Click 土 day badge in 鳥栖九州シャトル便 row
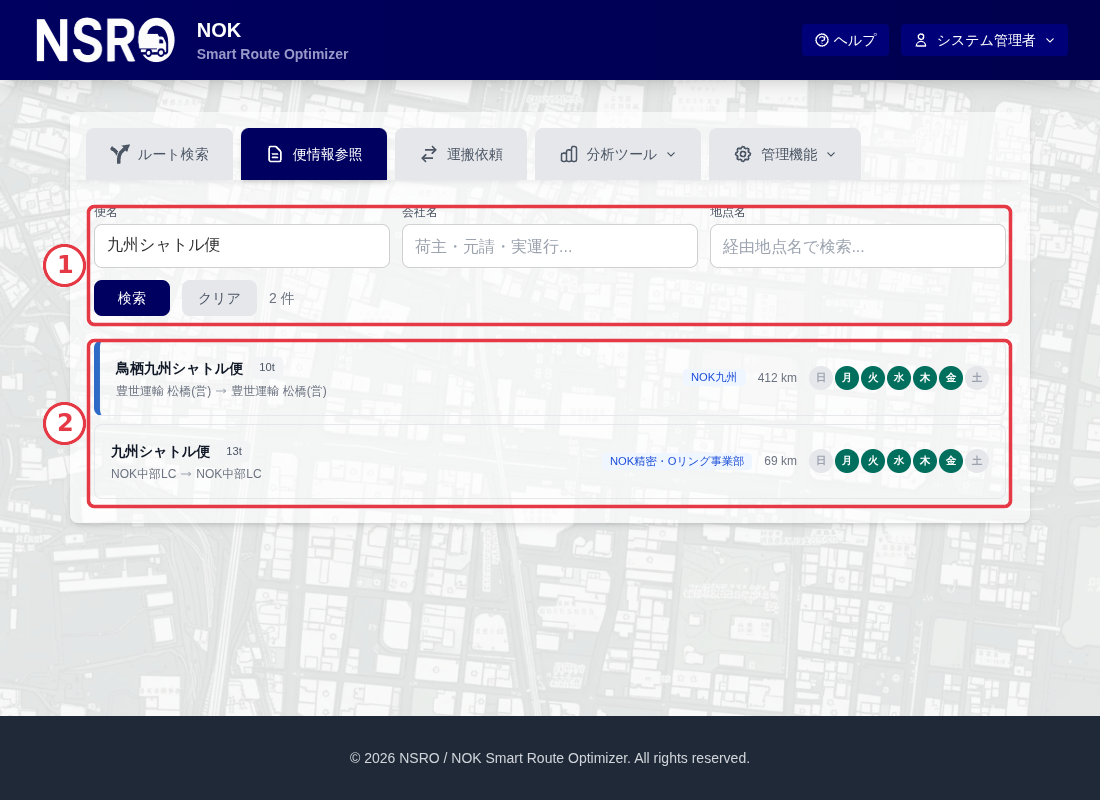This screenshot has height=800, width=1100. click(x=977, y=378)
